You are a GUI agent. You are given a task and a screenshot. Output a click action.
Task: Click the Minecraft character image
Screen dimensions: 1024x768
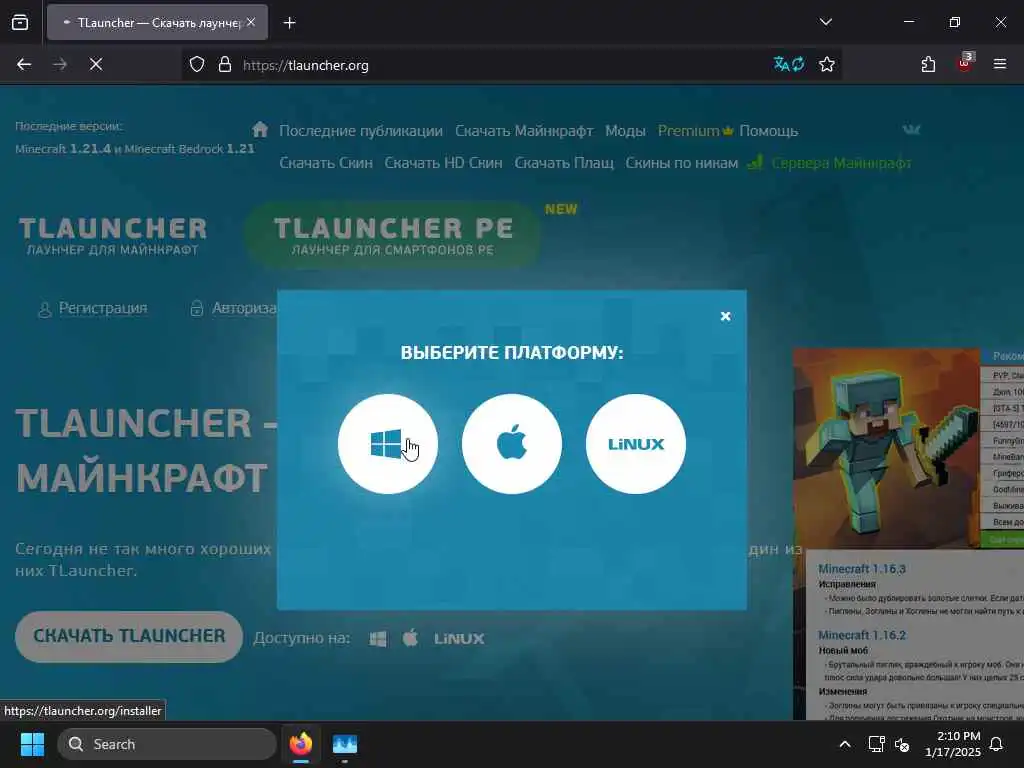click(x=886, y=449)
